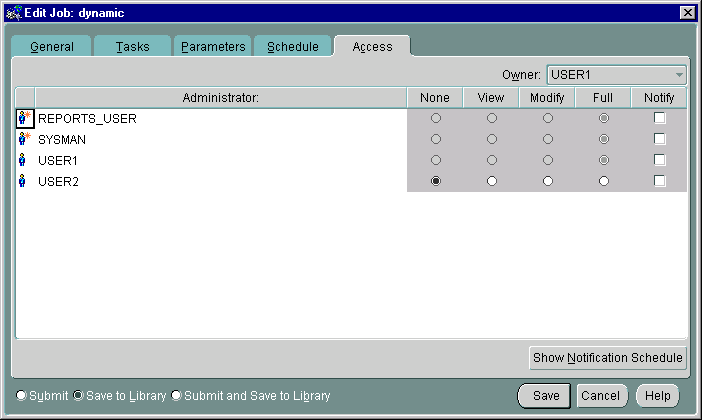
Task: Click the USER2 administrator icon
Action: [24, 181]
